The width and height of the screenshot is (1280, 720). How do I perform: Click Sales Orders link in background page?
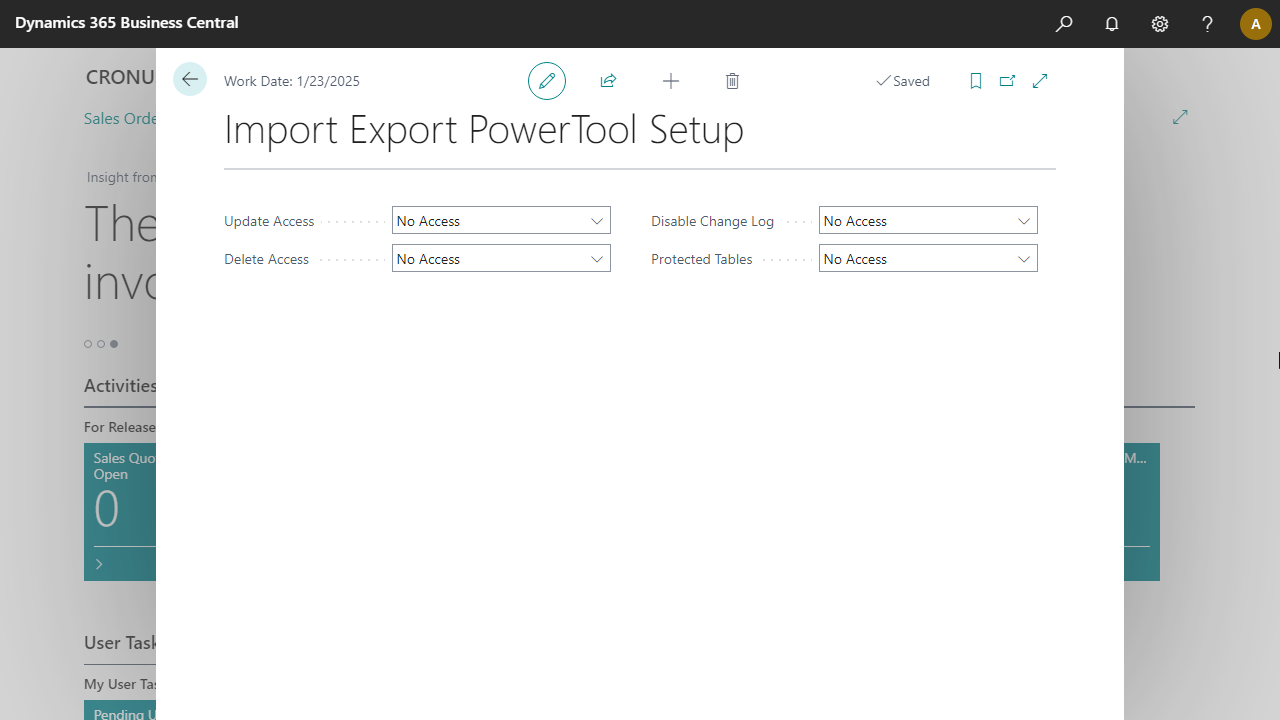tap(120, 118)
